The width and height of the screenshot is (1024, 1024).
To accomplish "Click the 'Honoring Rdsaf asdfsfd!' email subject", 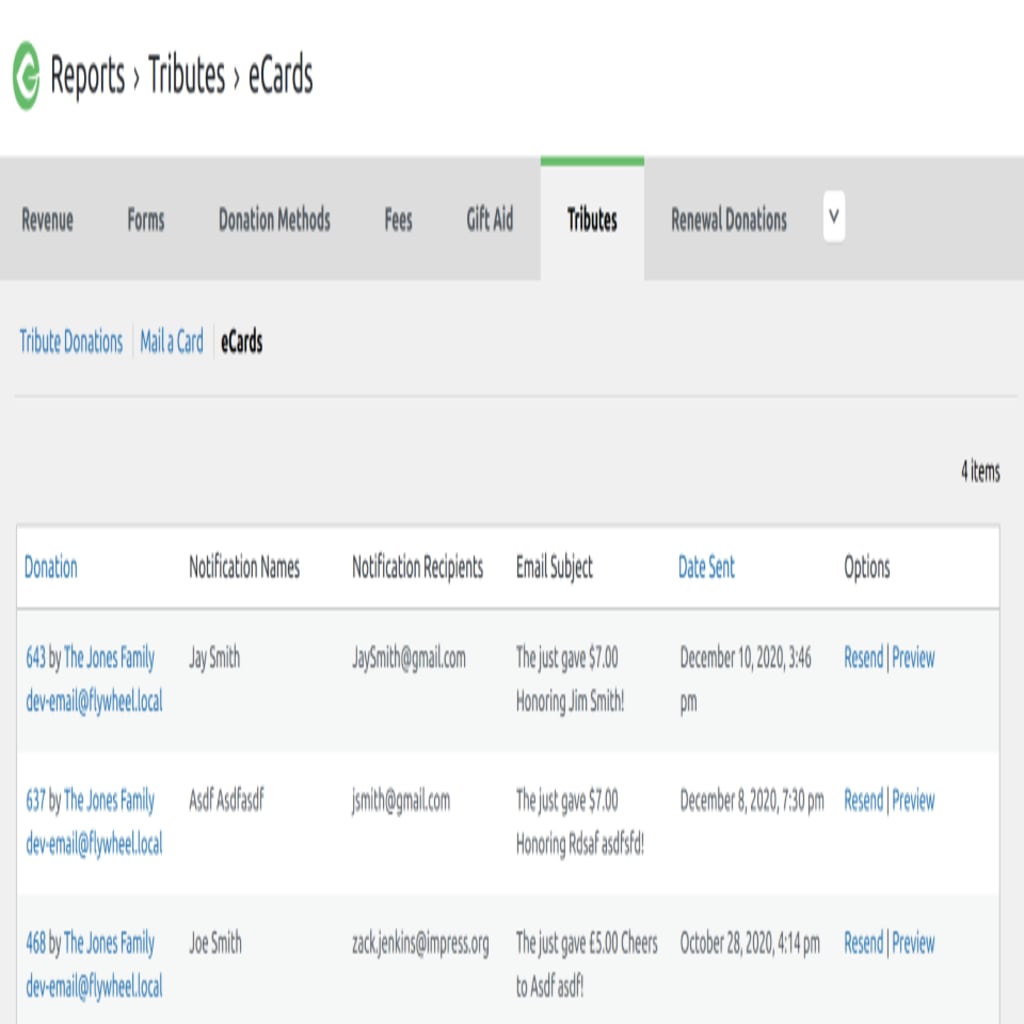I will point(580,844).
